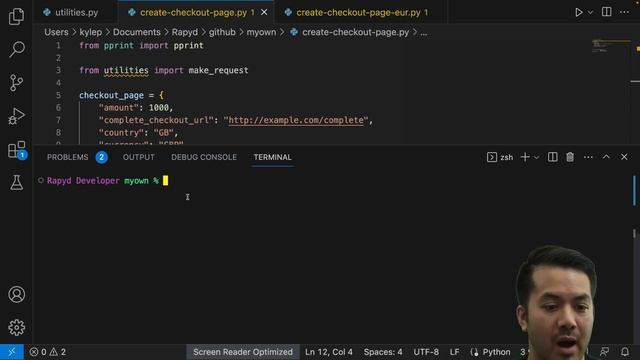
Task: Close the bottom panel
Action: pyautogui.click(x=624, y=157)
